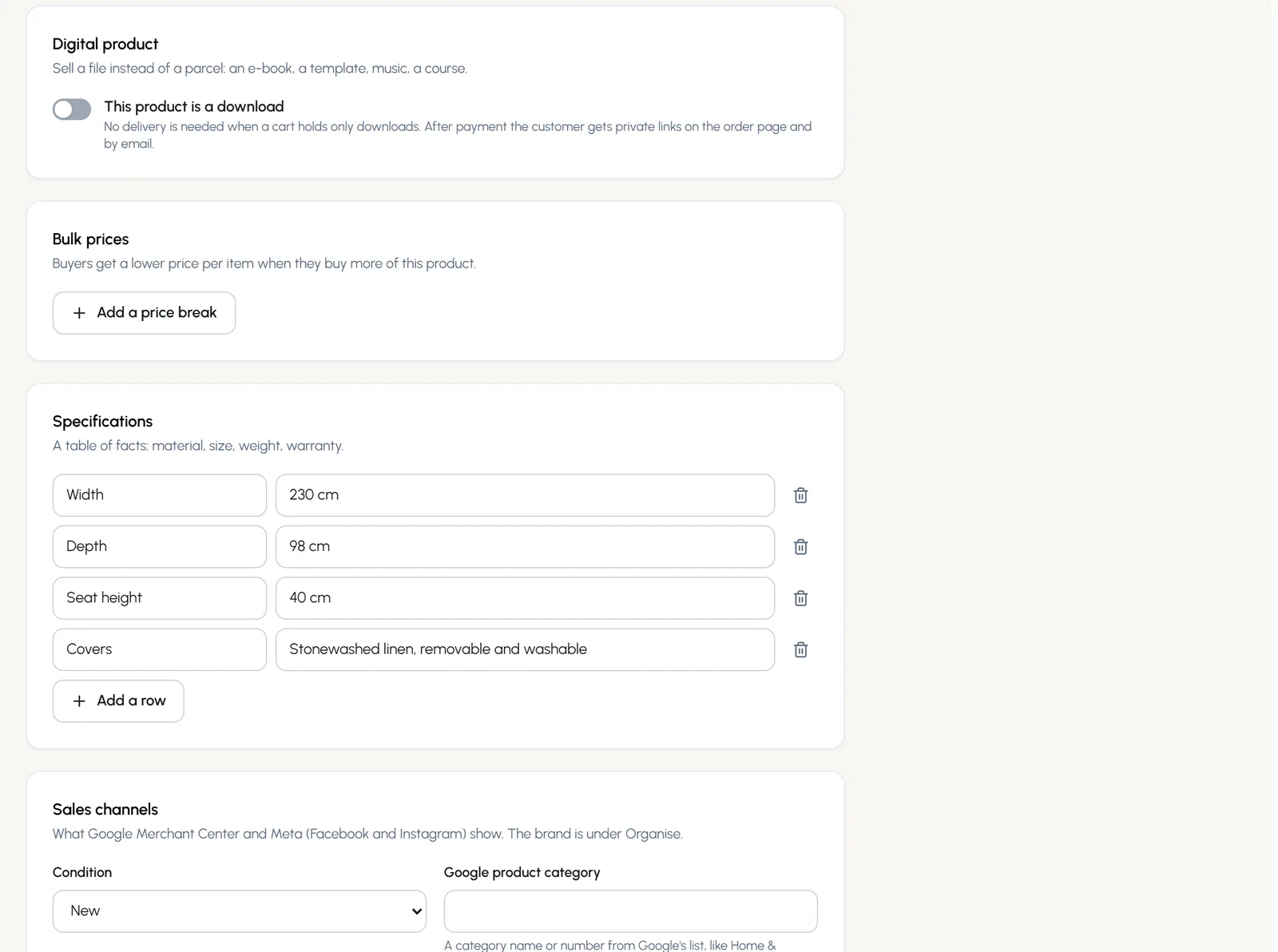Image resolution: width=1278 pixels, height=952 pixels.
Task: Focus the Depth label field
Action: pos(160,547)
